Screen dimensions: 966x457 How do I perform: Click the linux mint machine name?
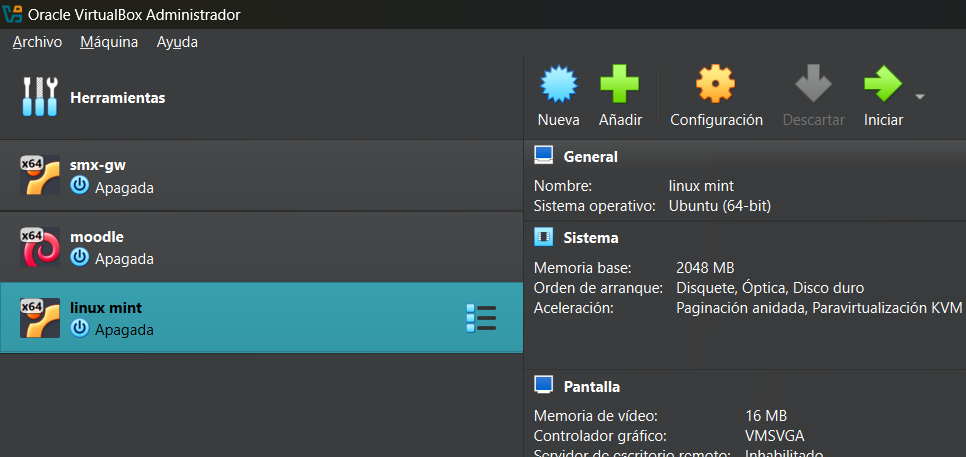106,307
